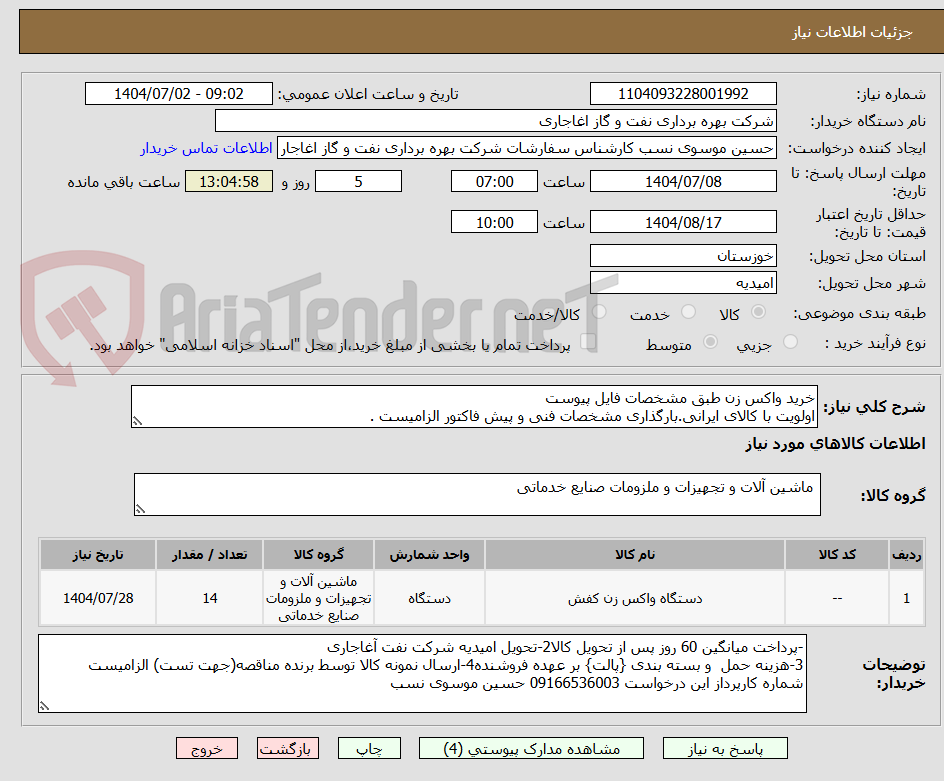The height and width of the screenshot is (781, 944).
Task: Click the بازگشت (Back) button
Action: tap(288, 748)
